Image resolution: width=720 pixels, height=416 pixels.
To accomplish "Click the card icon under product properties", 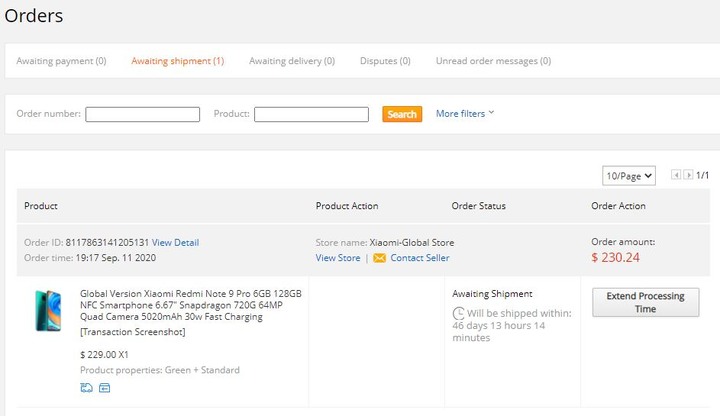I will click(x=105, y=388).
